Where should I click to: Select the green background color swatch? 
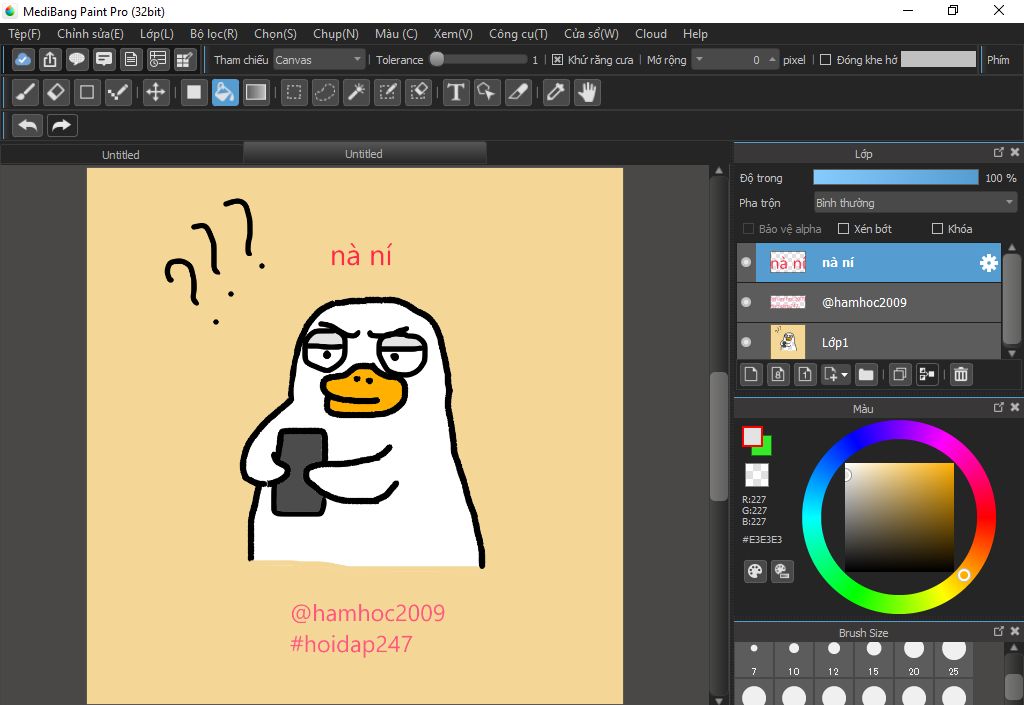point(765,448)
